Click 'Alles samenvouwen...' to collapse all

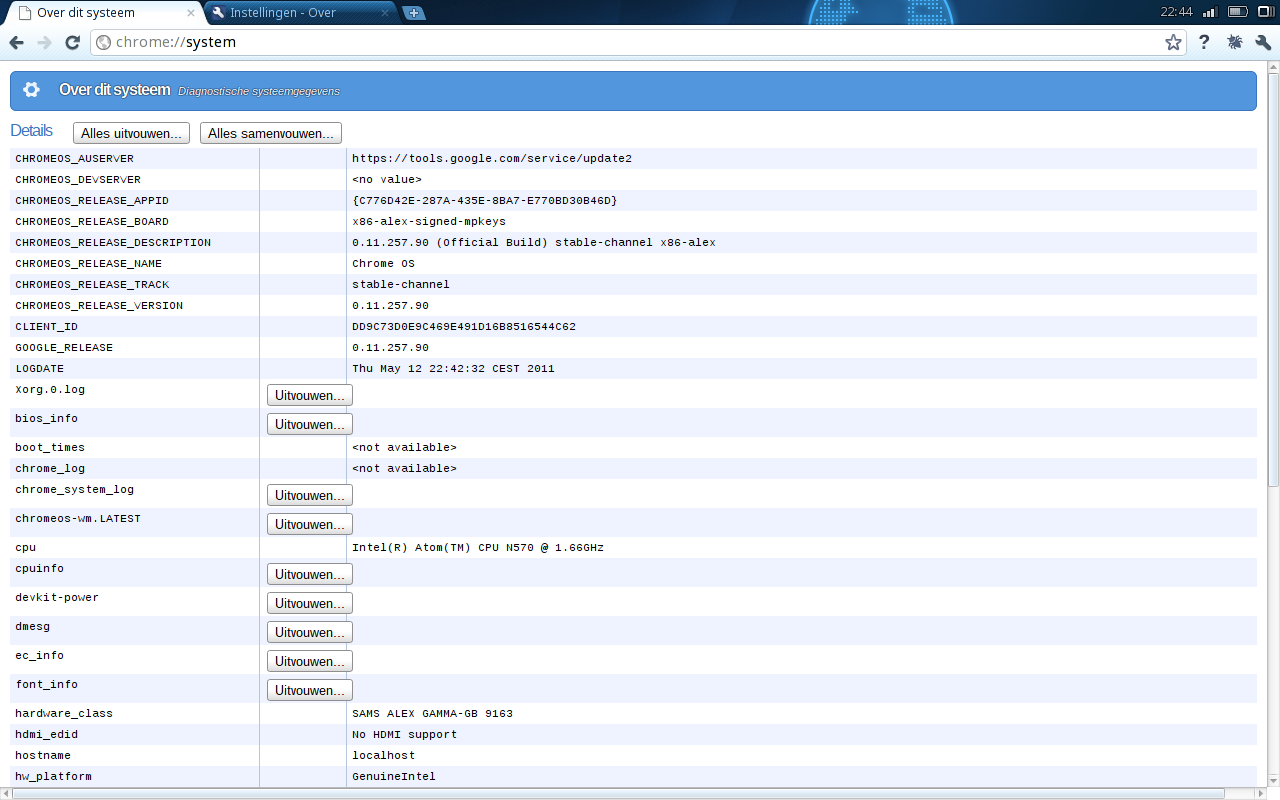271,133
